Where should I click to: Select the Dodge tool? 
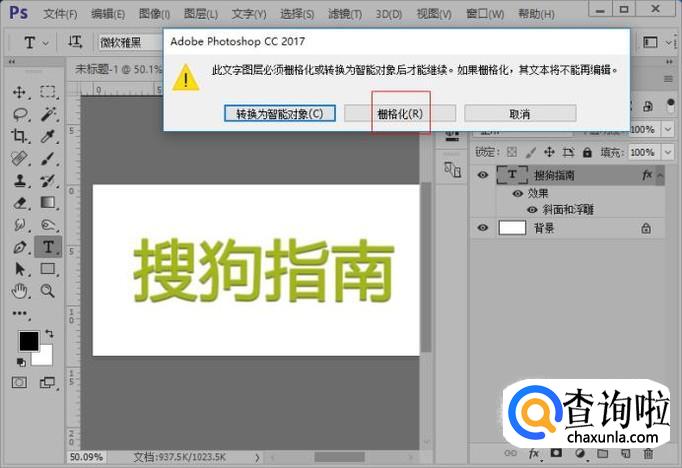tap(47, 225)
